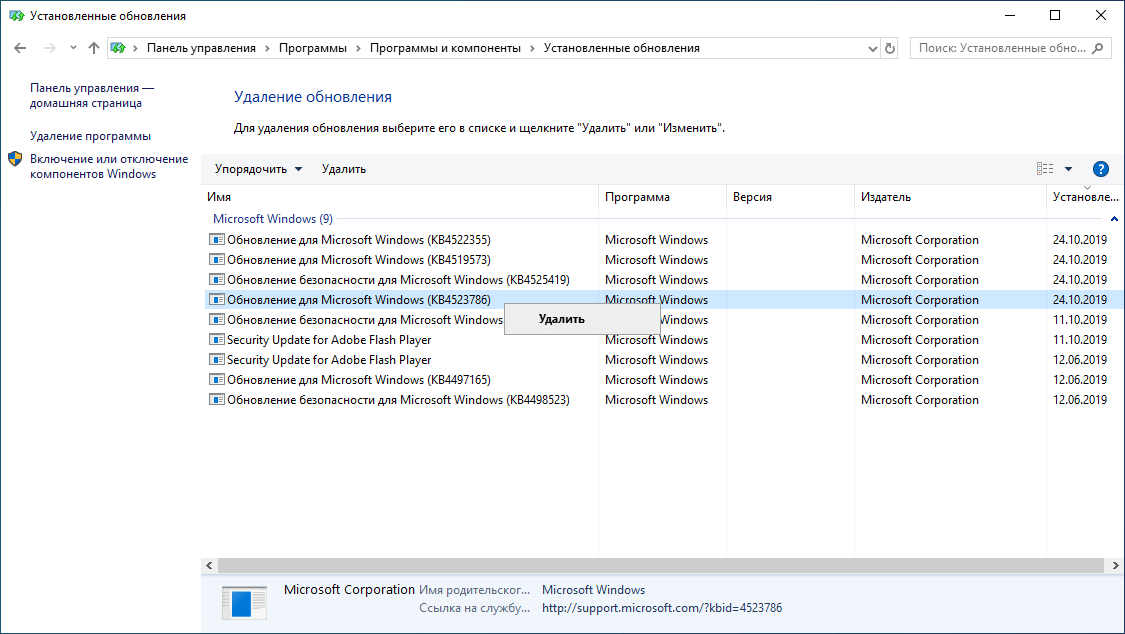This screenshot has width=1125, height=634.
Task: Expand the chevron after Программы breadcrumb
Action: (358, 48)
